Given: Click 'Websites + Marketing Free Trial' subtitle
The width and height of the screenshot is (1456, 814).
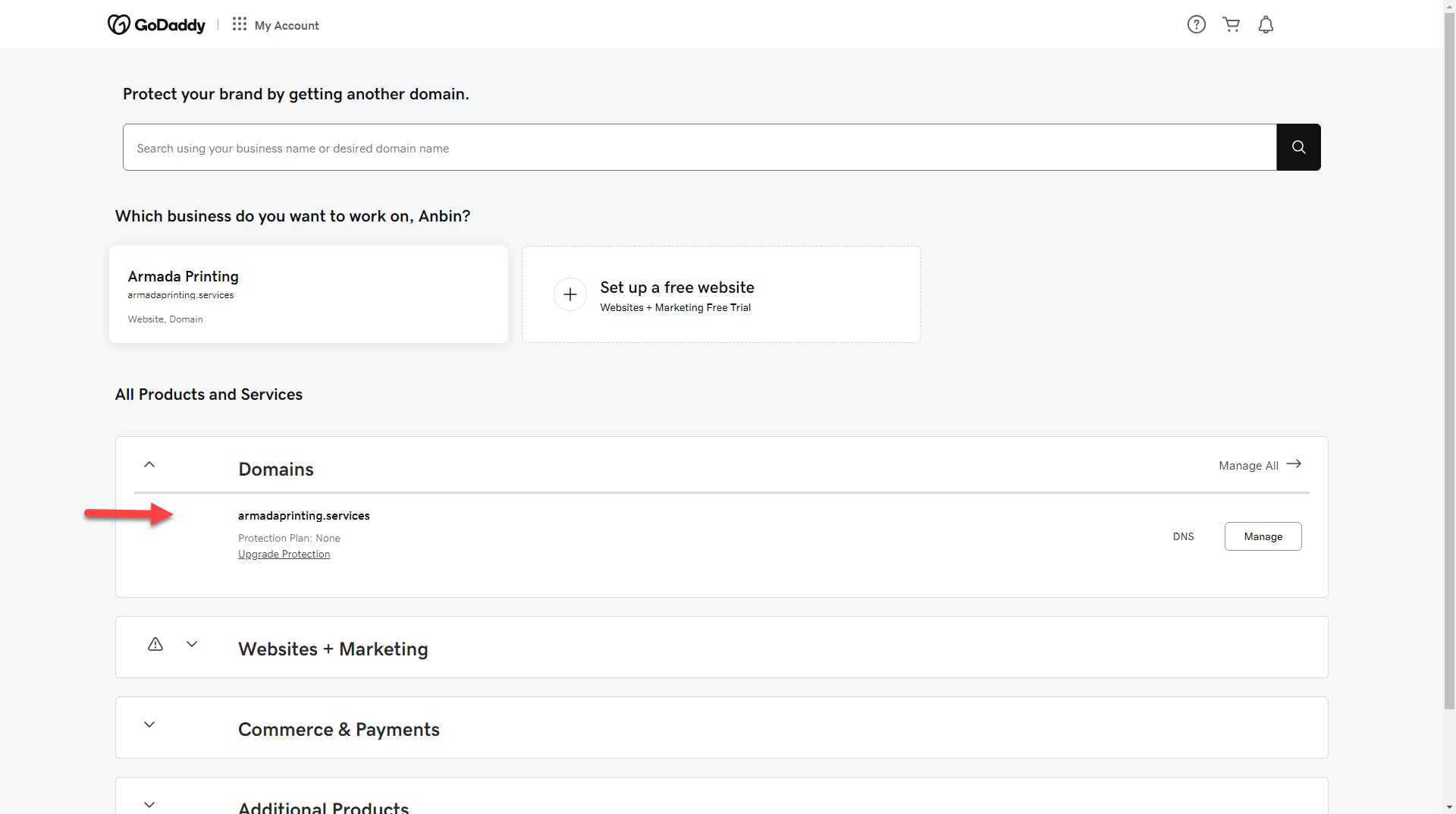Looking at the screenshot, I should pos(676,308).
